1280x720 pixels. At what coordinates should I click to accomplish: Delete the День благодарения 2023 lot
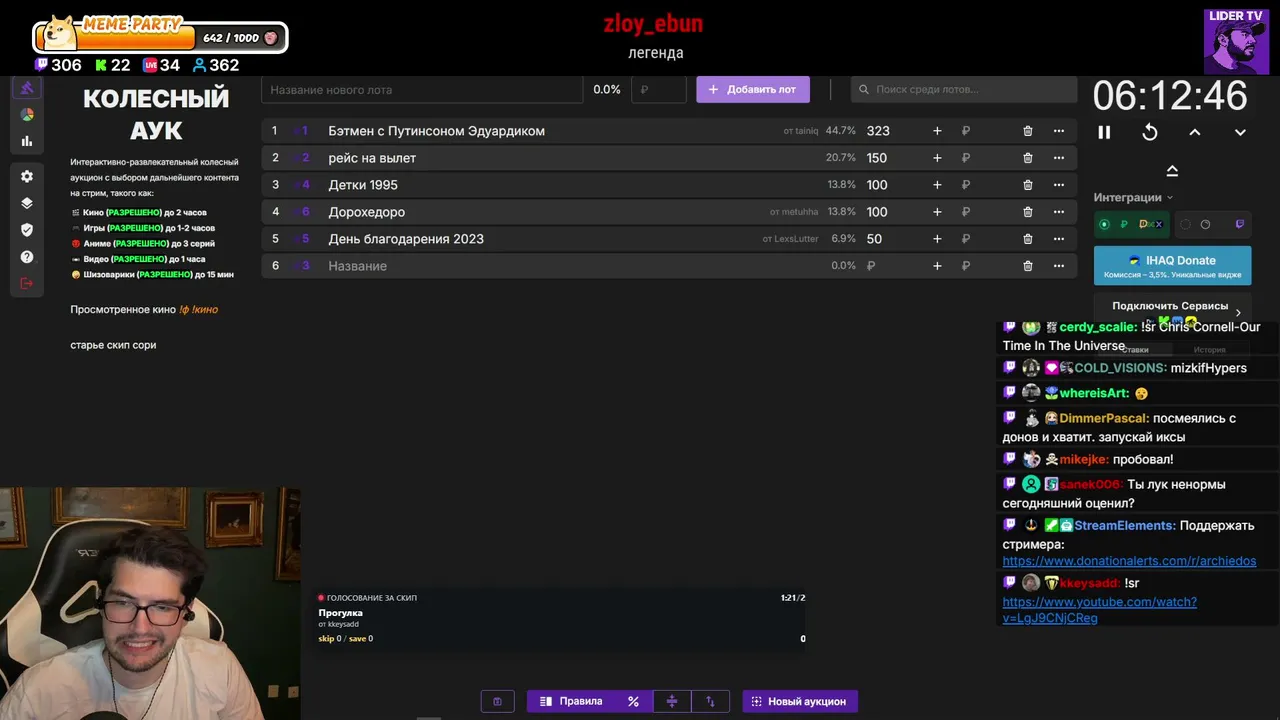pos(1027,239)
